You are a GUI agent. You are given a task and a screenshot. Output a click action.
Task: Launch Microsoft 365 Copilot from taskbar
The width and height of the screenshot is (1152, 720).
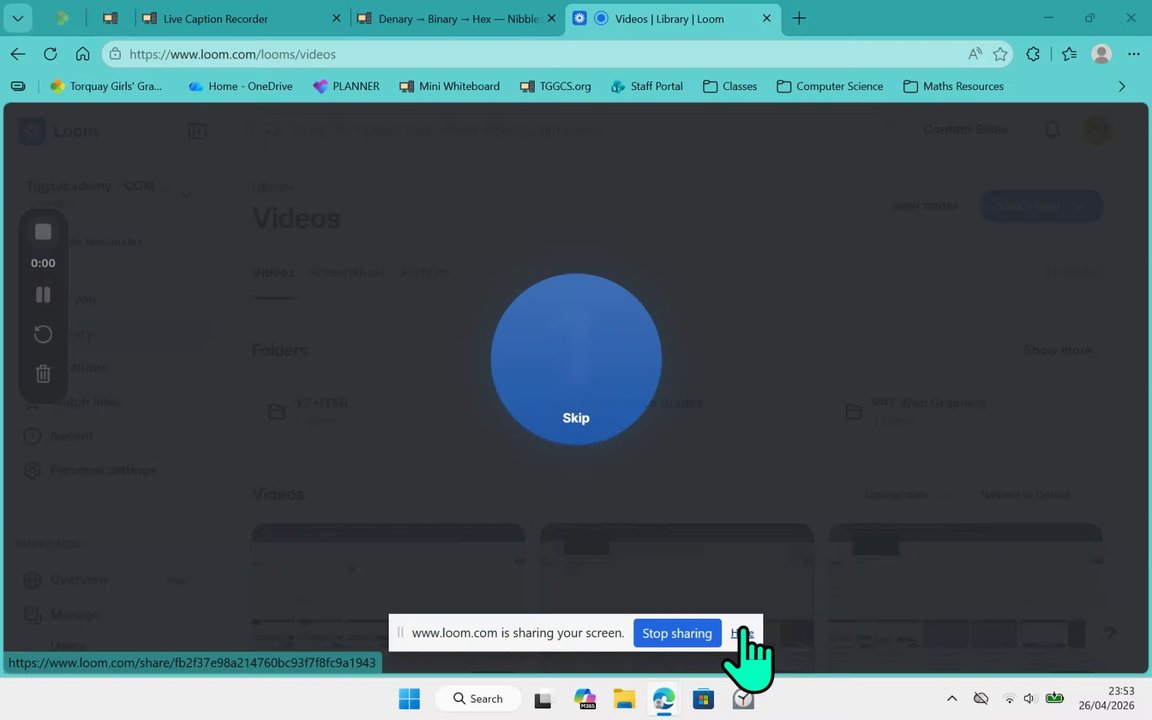(585, 699)
